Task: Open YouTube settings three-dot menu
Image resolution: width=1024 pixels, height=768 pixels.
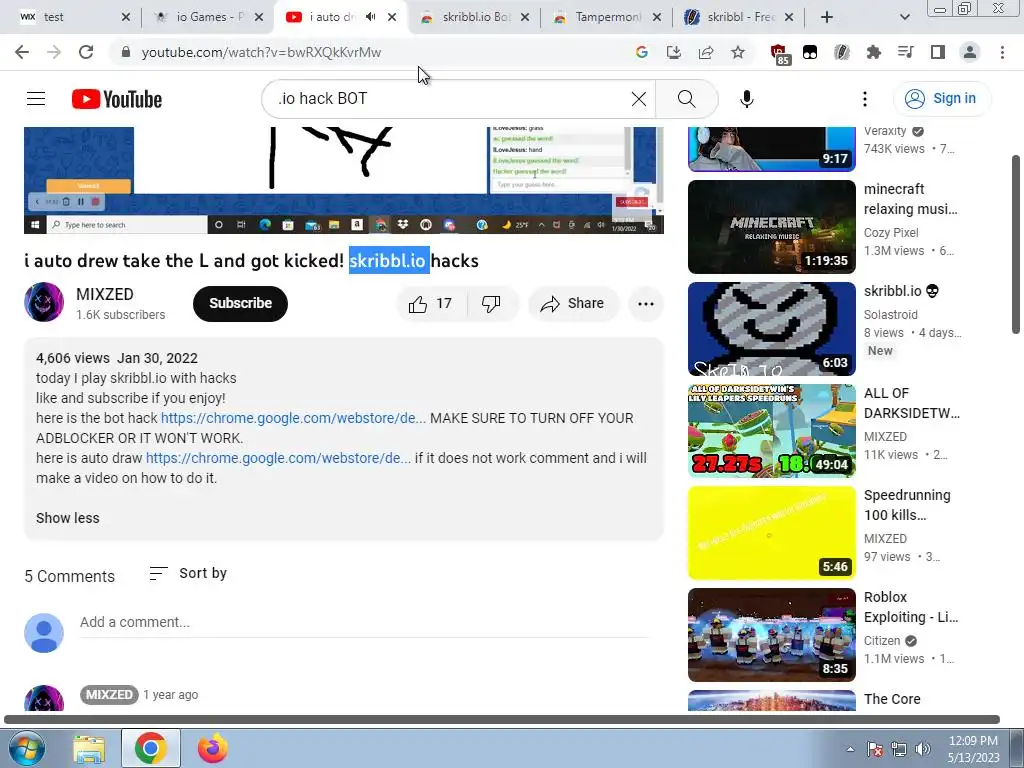Action: [x=865, y=99]
